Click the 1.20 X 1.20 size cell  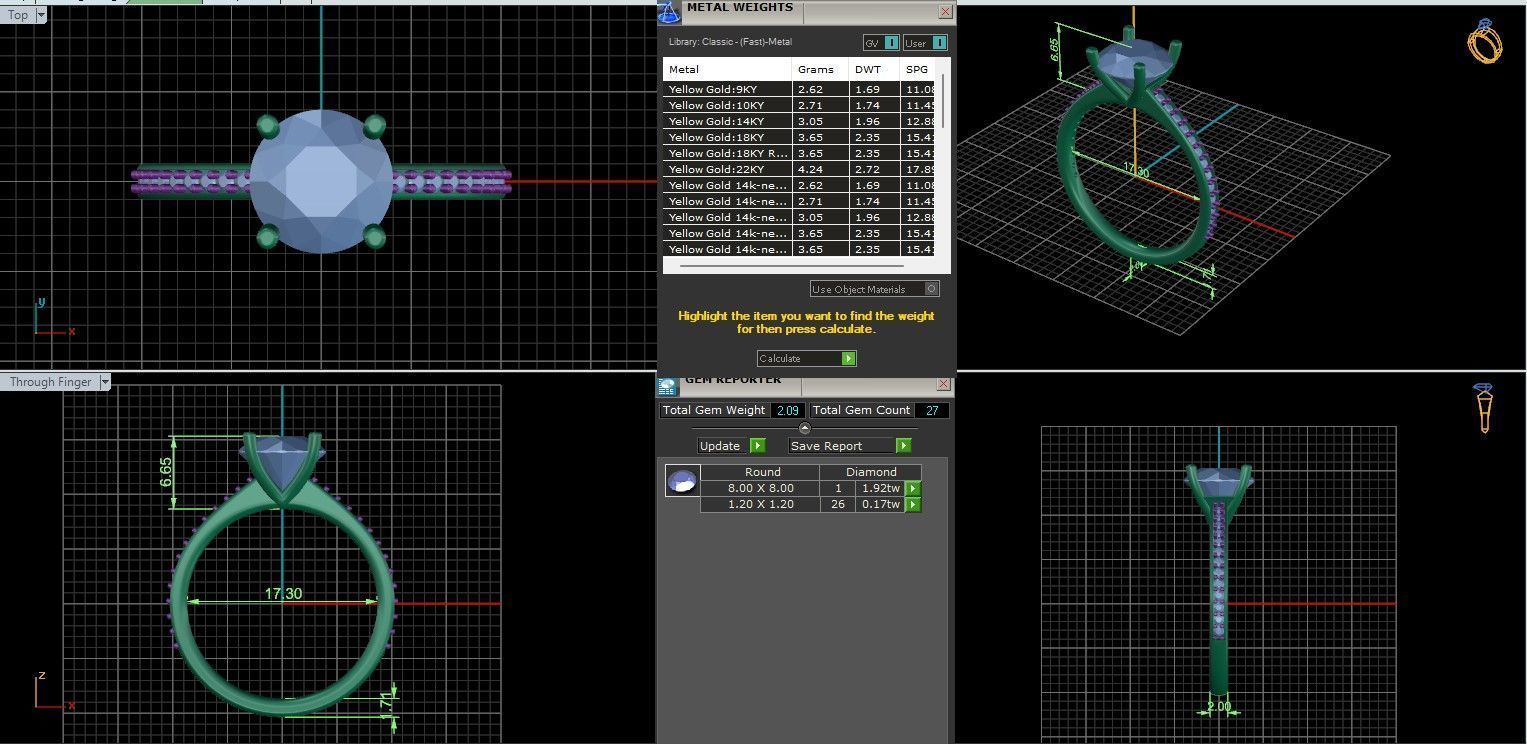pos(760,505)
